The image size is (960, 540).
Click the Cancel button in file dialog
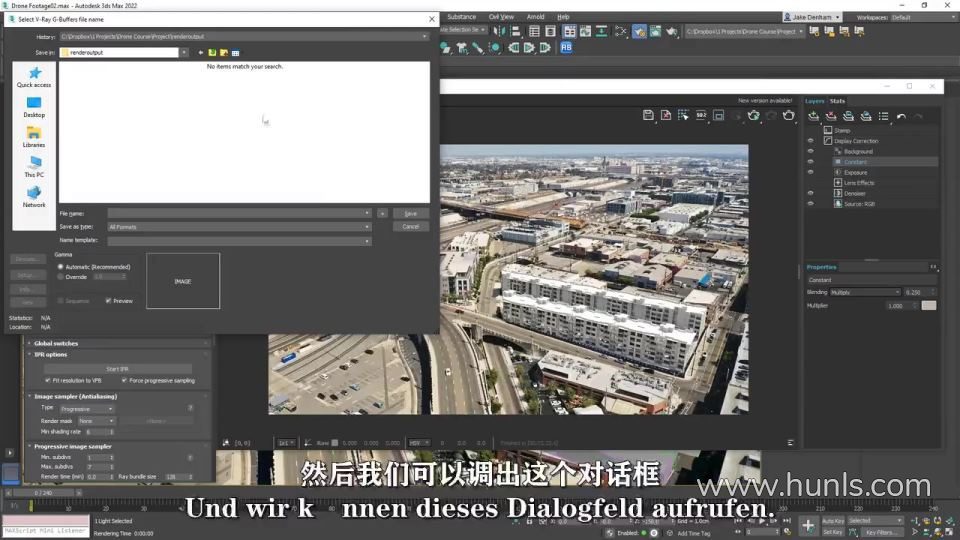click(x=410, y=227)
